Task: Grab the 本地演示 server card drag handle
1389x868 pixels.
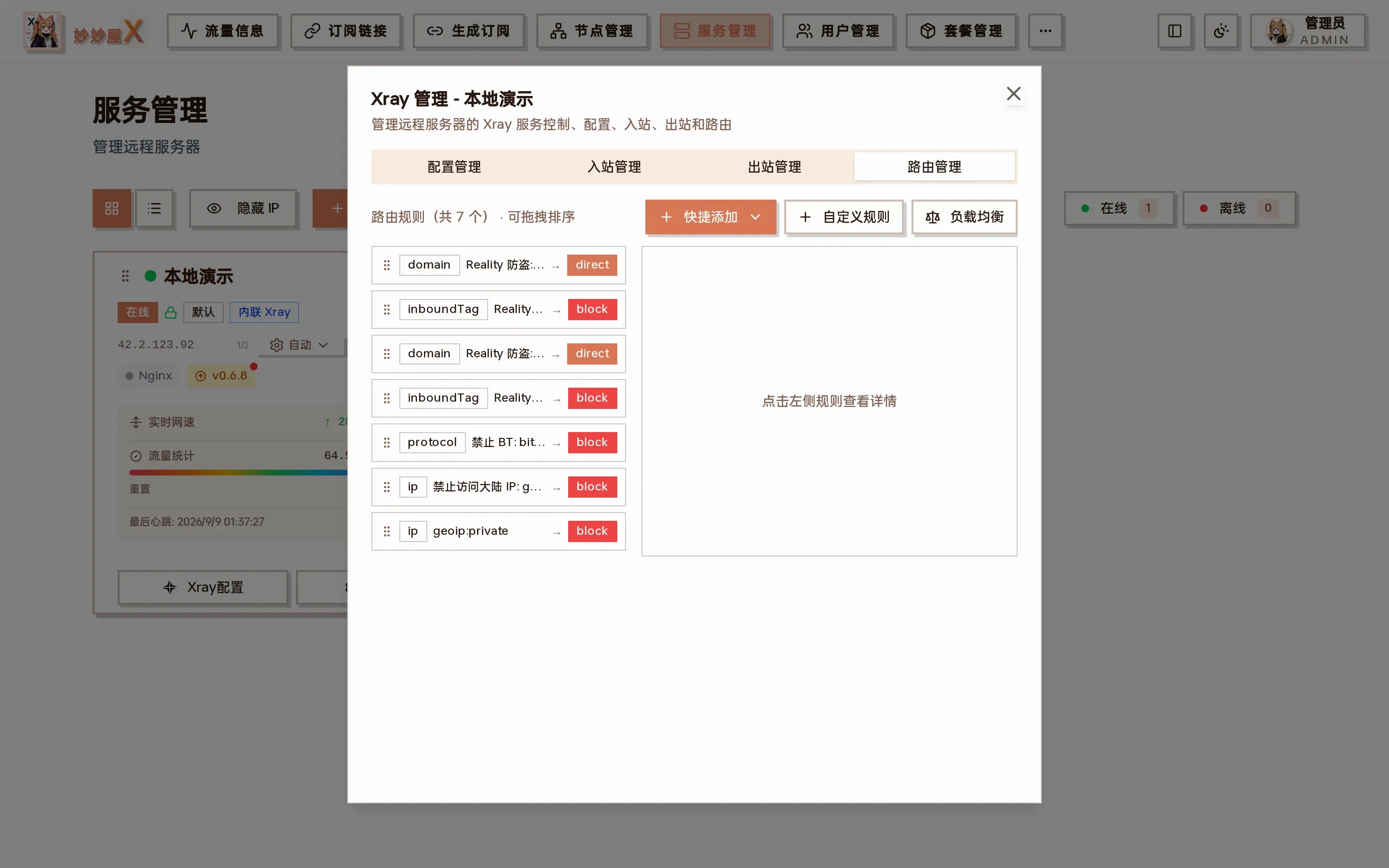Action: pyautogui.click(x=125, y=276)
